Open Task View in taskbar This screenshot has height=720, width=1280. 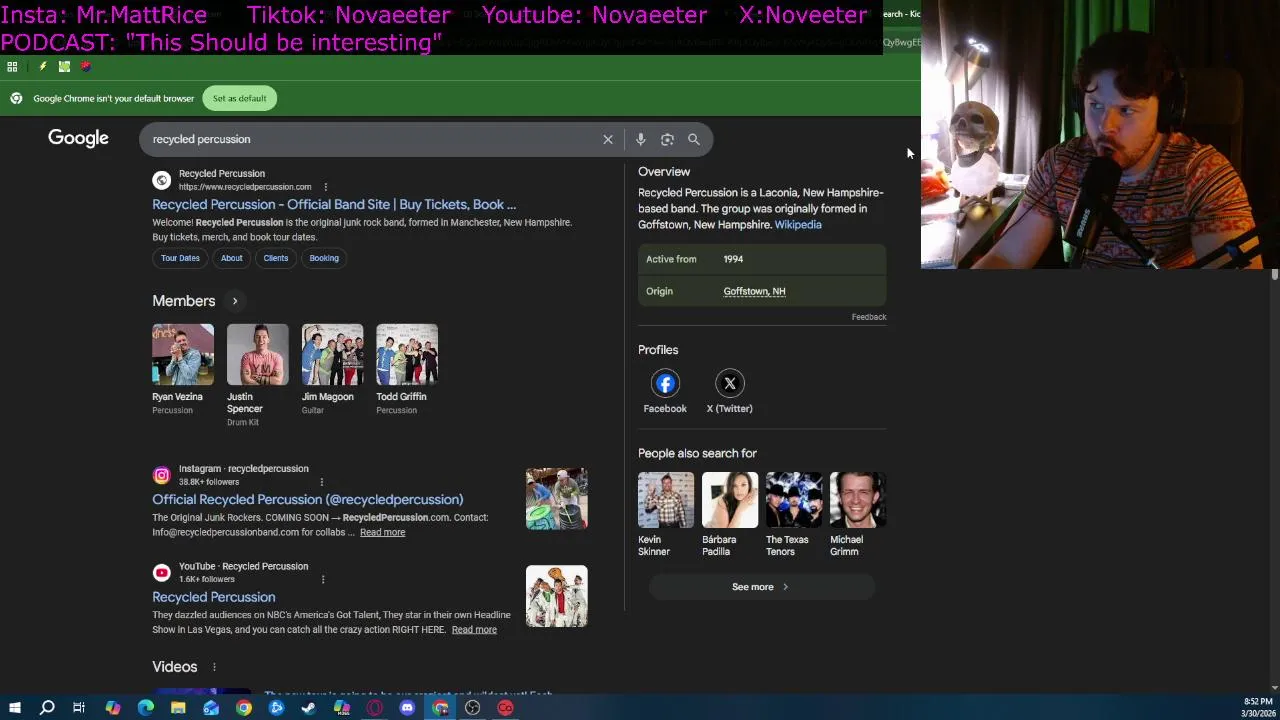79,708
